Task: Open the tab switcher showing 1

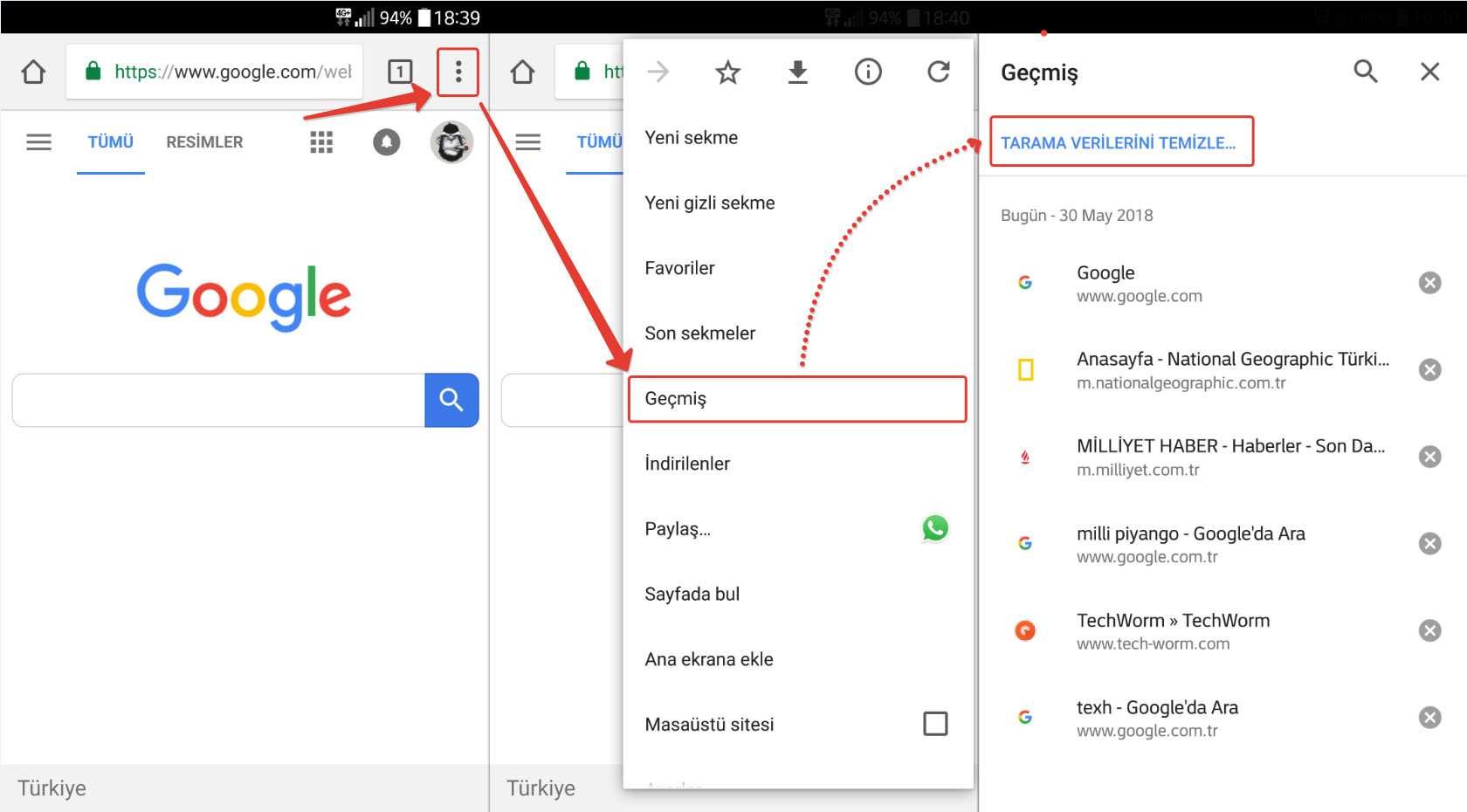Action: (399, 72)
